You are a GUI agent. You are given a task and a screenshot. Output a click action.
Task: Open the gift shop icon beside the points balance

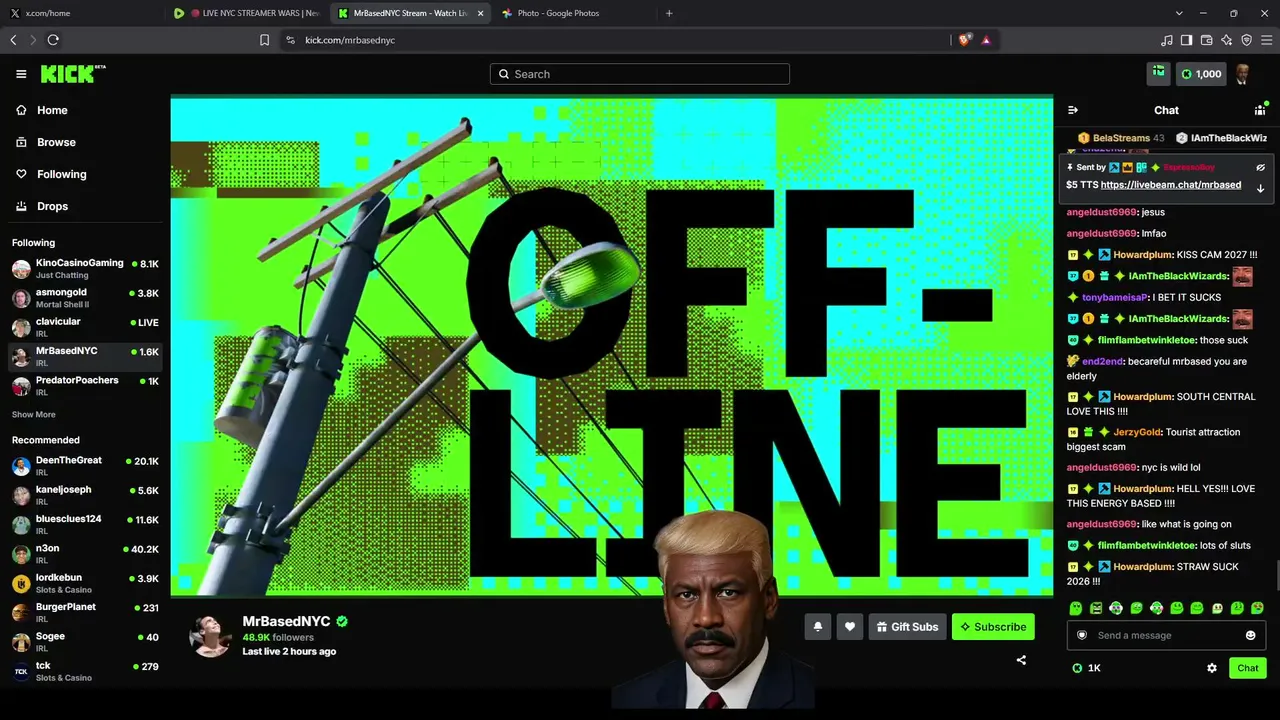point(1158,73)
